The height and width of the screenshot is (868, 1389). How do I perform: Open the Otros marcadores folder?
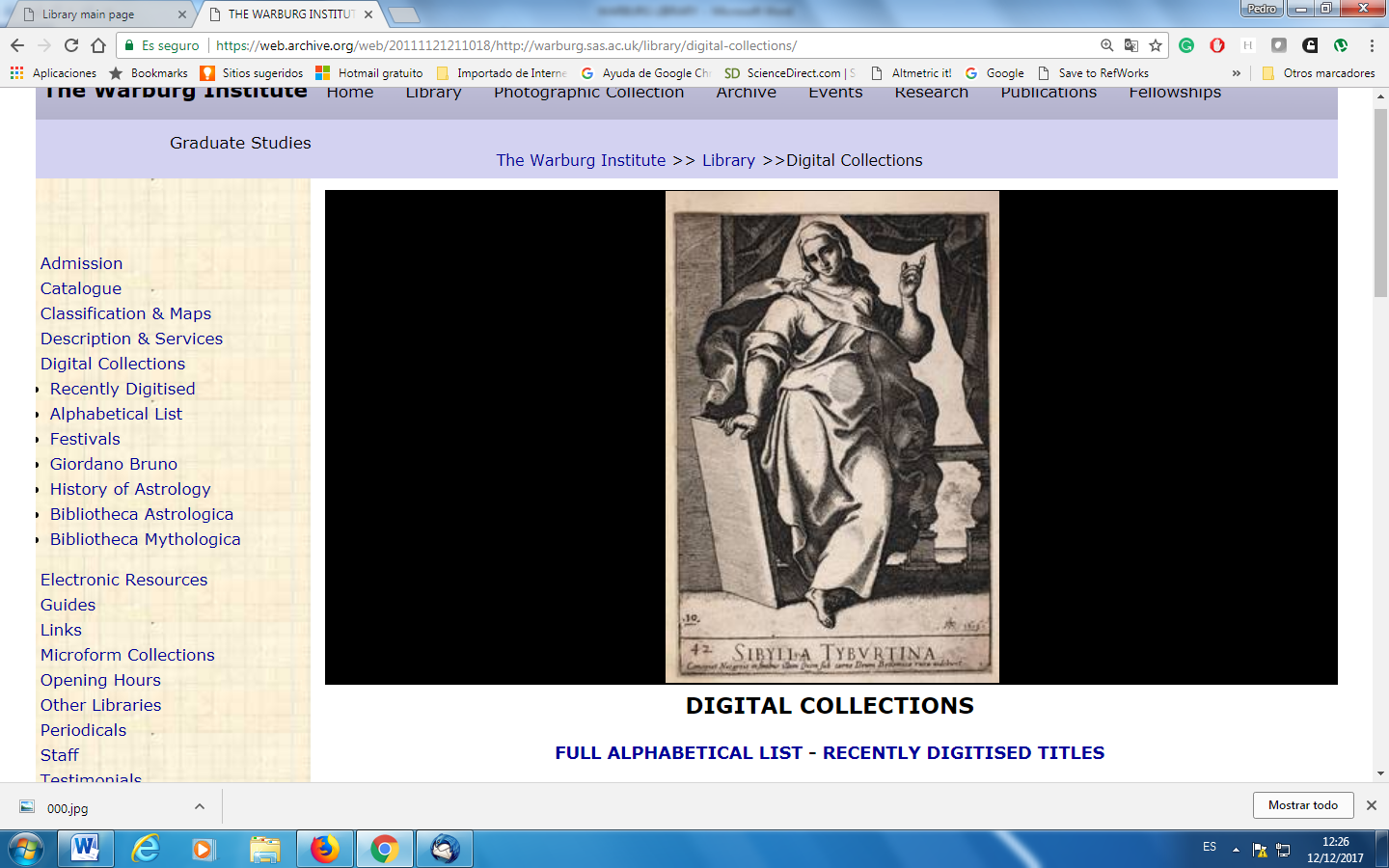[x=1319, y=73]
